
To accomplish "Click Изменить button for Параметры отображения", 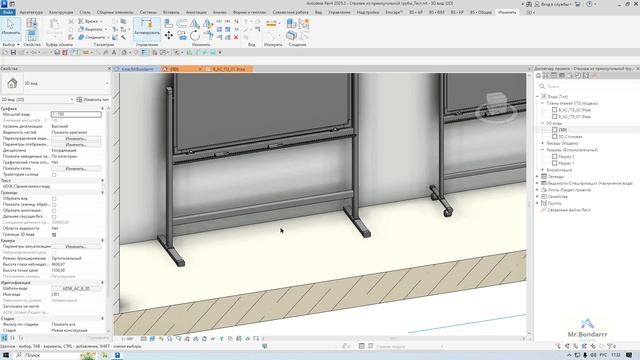I will click(76, 144).
